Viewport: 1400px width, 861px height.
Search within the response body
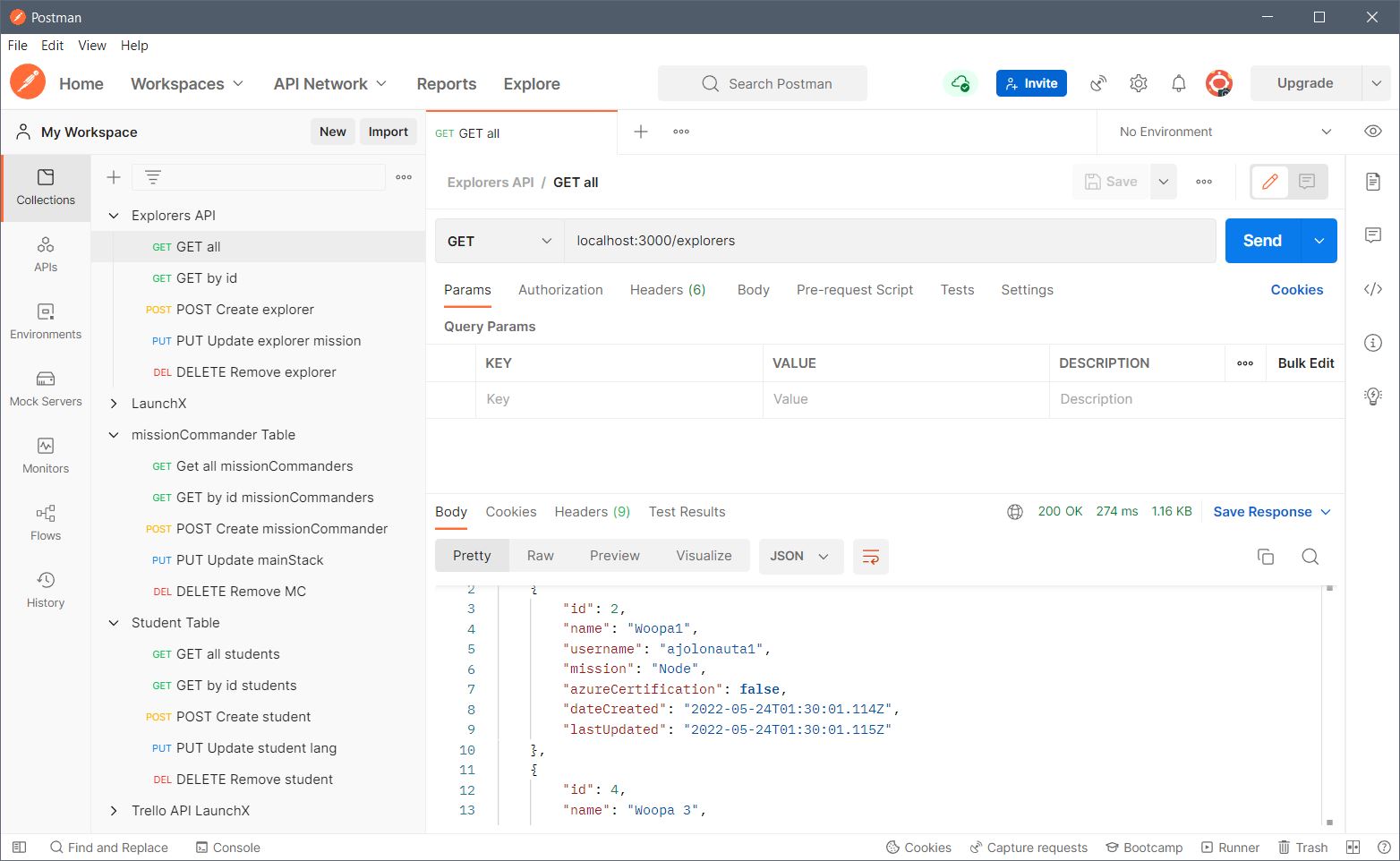[1310, 557]
